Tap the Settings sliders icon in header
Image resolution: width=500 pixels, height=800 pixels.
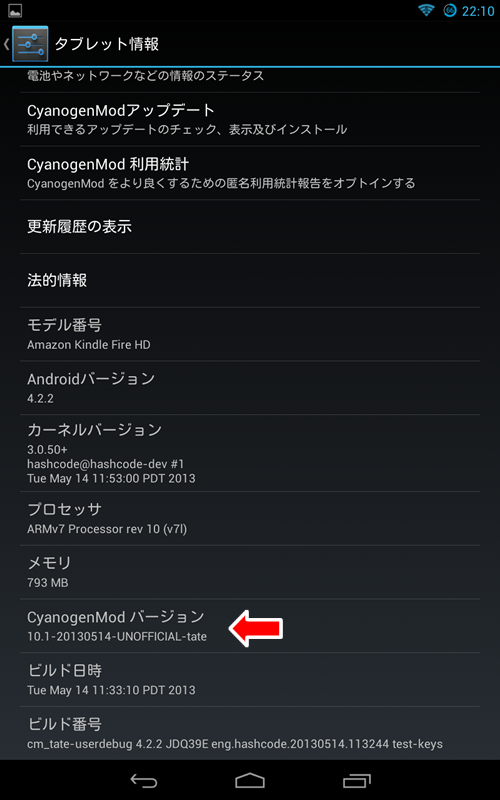[30, 44]
